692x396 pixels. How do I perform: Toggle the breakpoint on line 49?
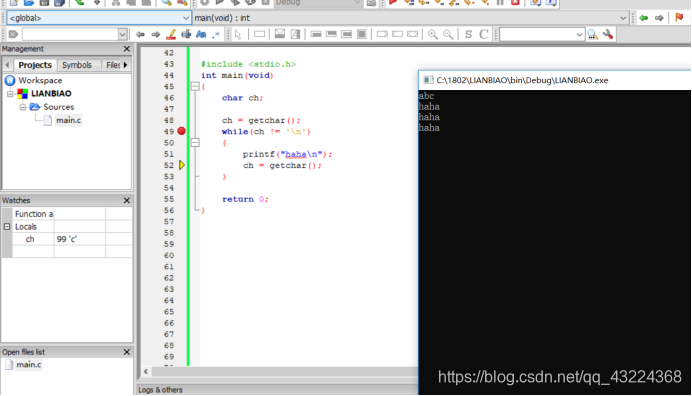coord(181,131)
